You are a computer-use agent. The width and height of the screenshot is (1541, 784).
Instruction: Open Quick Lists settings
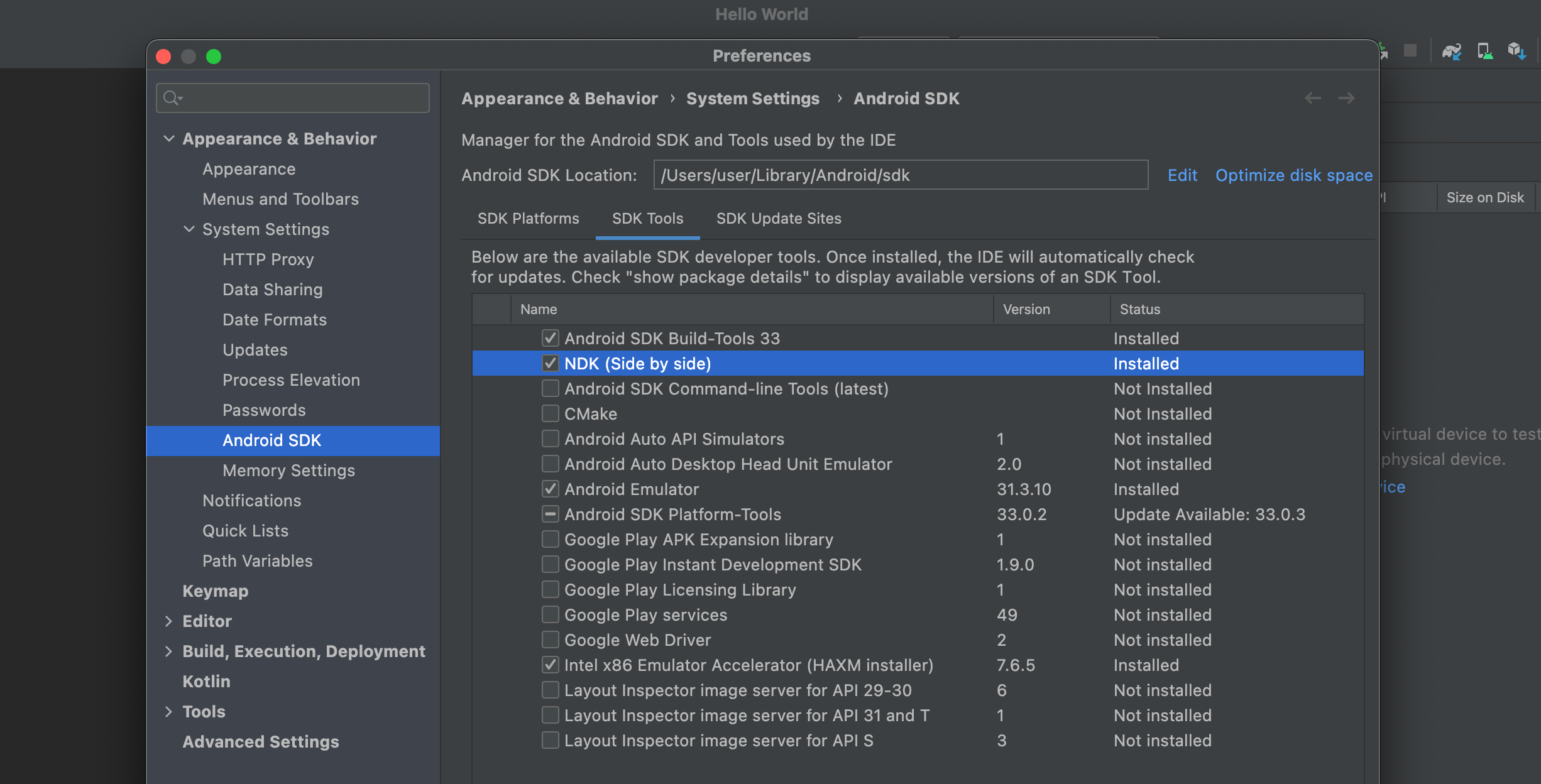pos(245,531)
